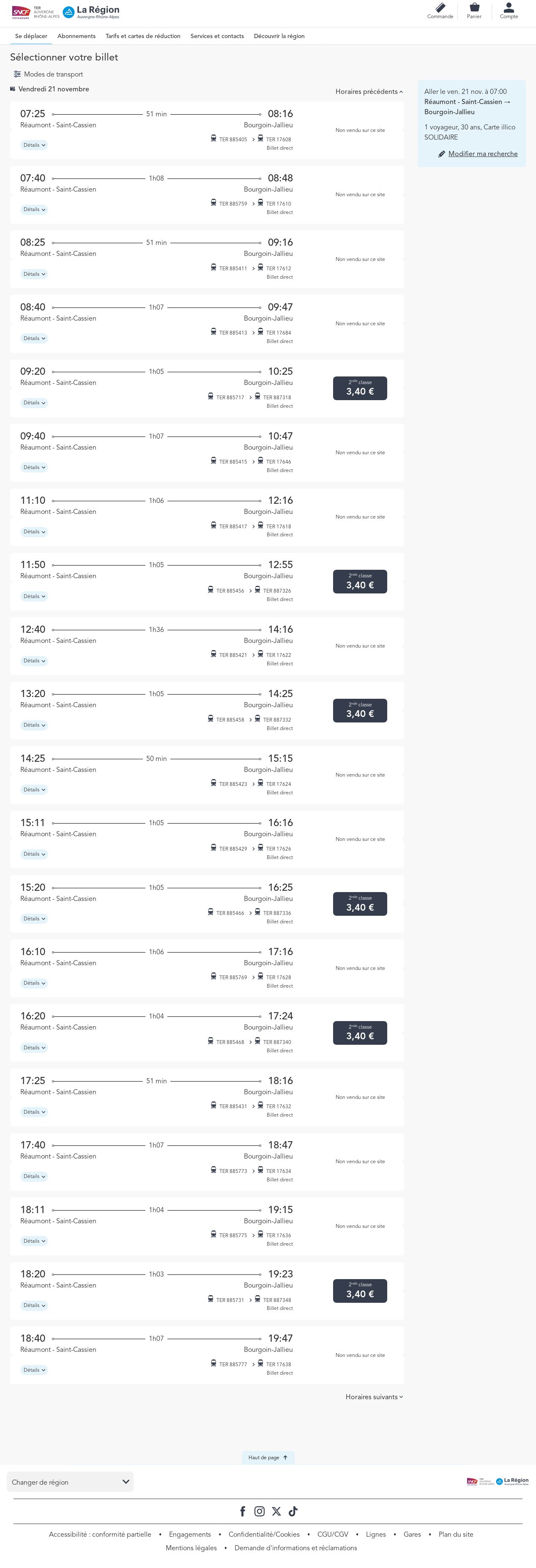The width and height of the screenshot is (536, 1568).
Task: Click the SNCF Voyageurs logo in header
Action: (21, 12)
